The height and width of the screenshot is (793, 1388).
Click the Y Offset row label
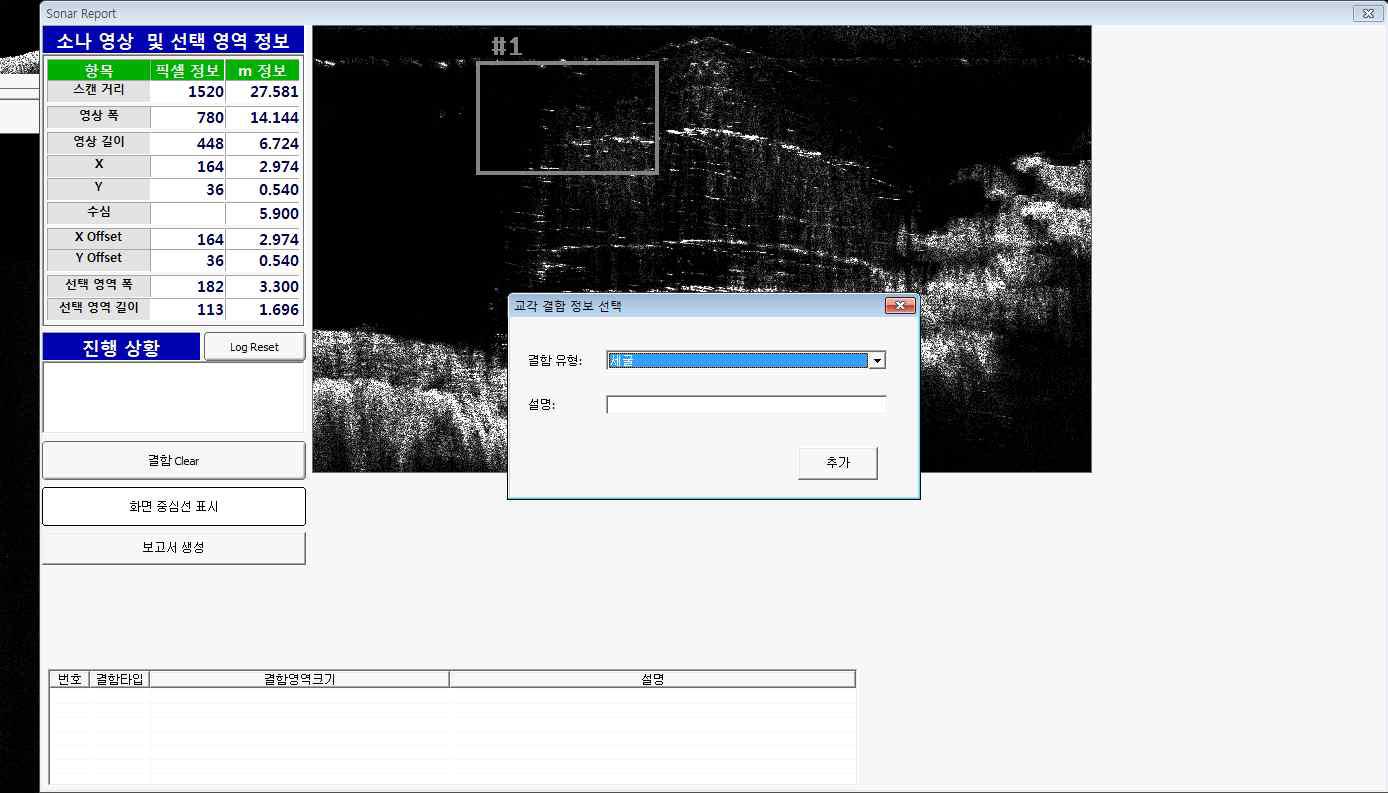(x=98, y=258)
